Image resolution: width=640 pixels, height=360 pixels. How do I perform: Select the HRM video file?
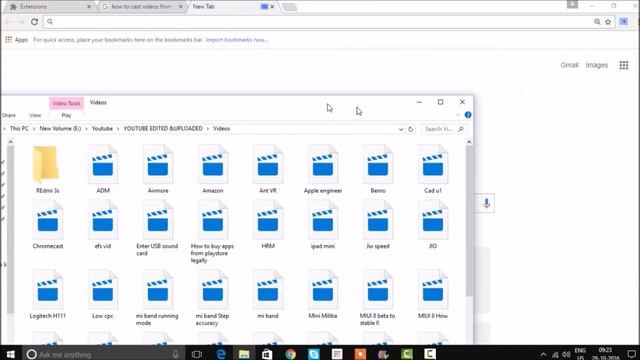(268, 225)
